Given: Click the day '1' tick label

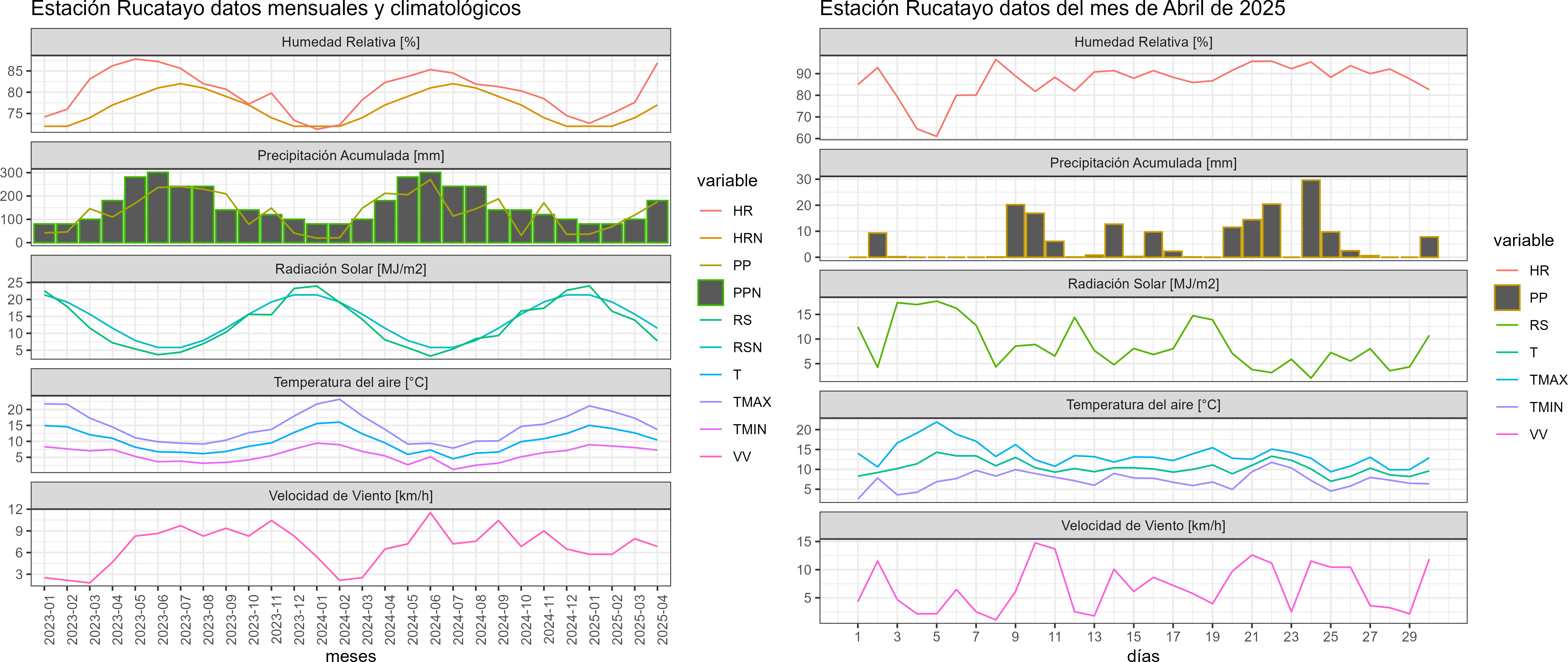Looking at the screenshot, I should point(858,636).
